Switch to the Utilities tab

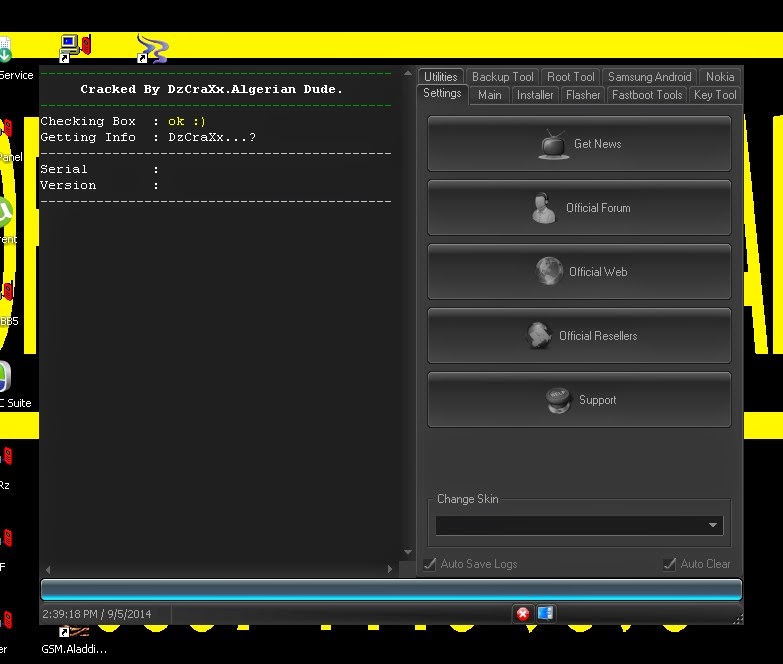[441, 77]
